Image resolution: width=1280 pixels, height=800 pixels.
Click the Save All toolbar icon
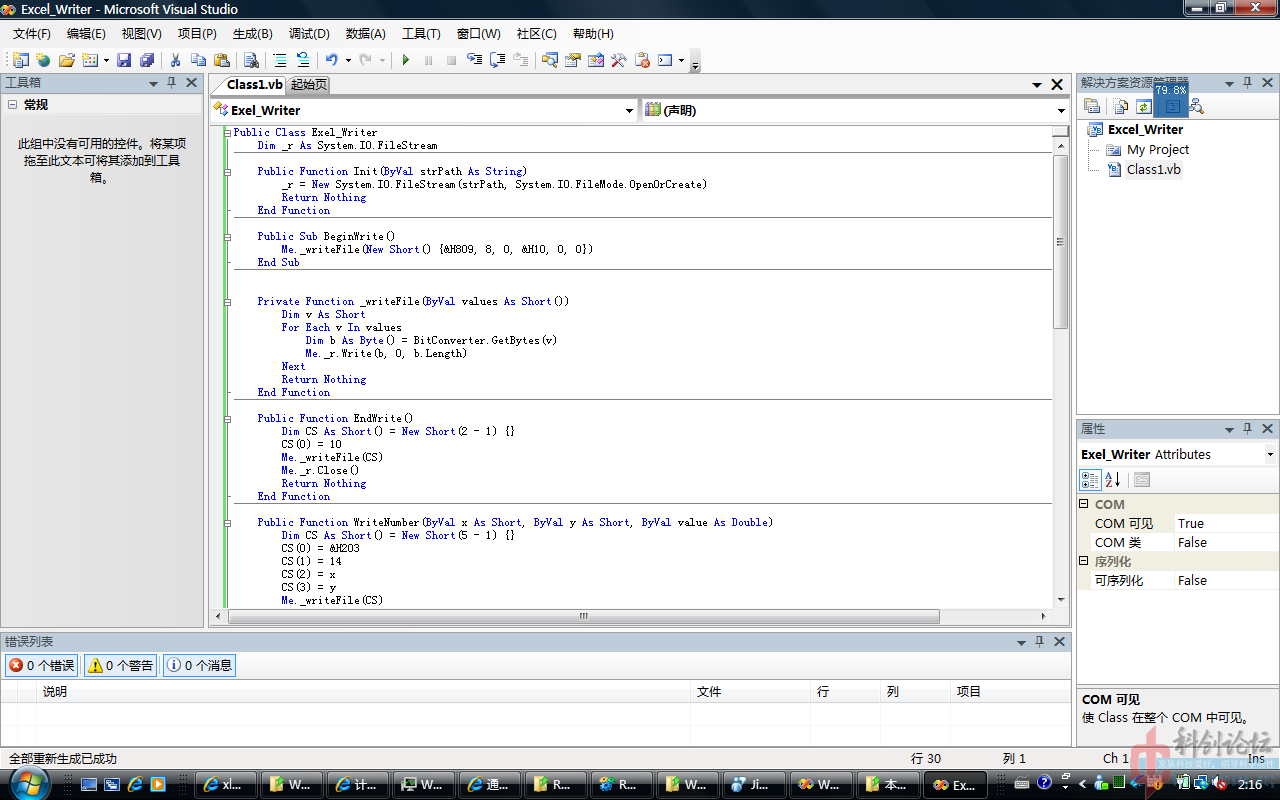147,60
